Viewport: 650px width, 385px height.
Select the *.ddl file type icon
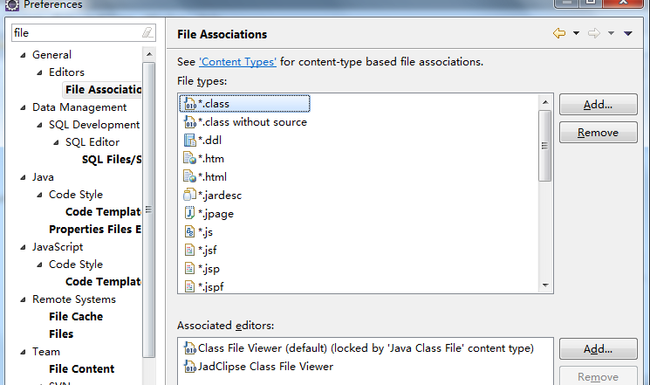(189, 140)
